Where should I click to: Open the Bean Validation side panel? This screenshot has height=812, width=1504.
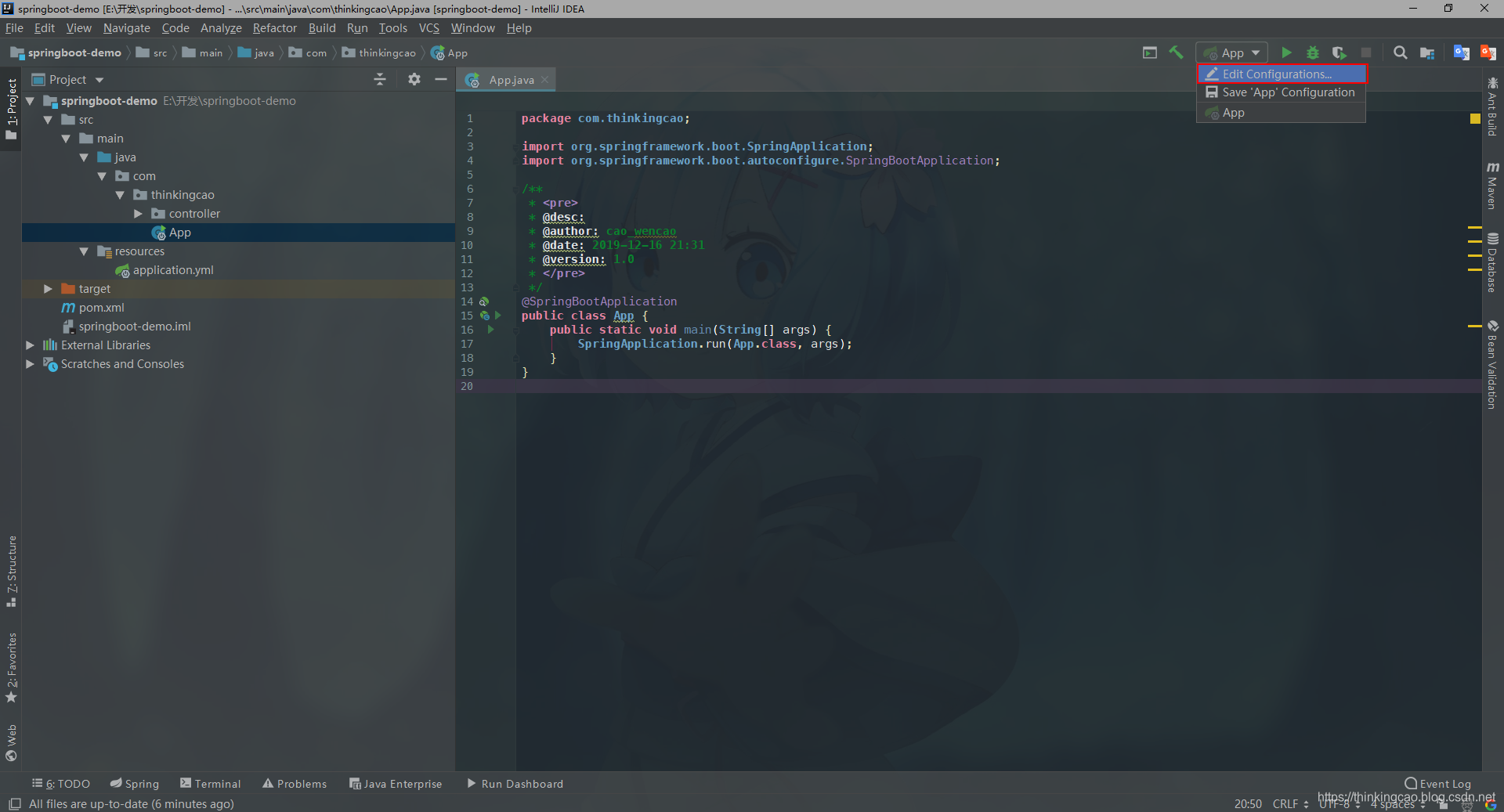click(x=1492, y=364)
